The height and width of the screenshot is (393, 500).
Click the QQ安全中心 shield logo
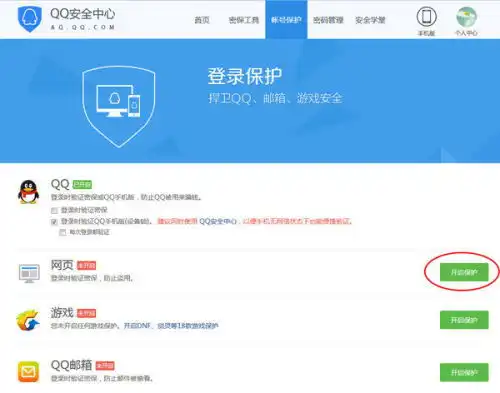pos(30,19)
